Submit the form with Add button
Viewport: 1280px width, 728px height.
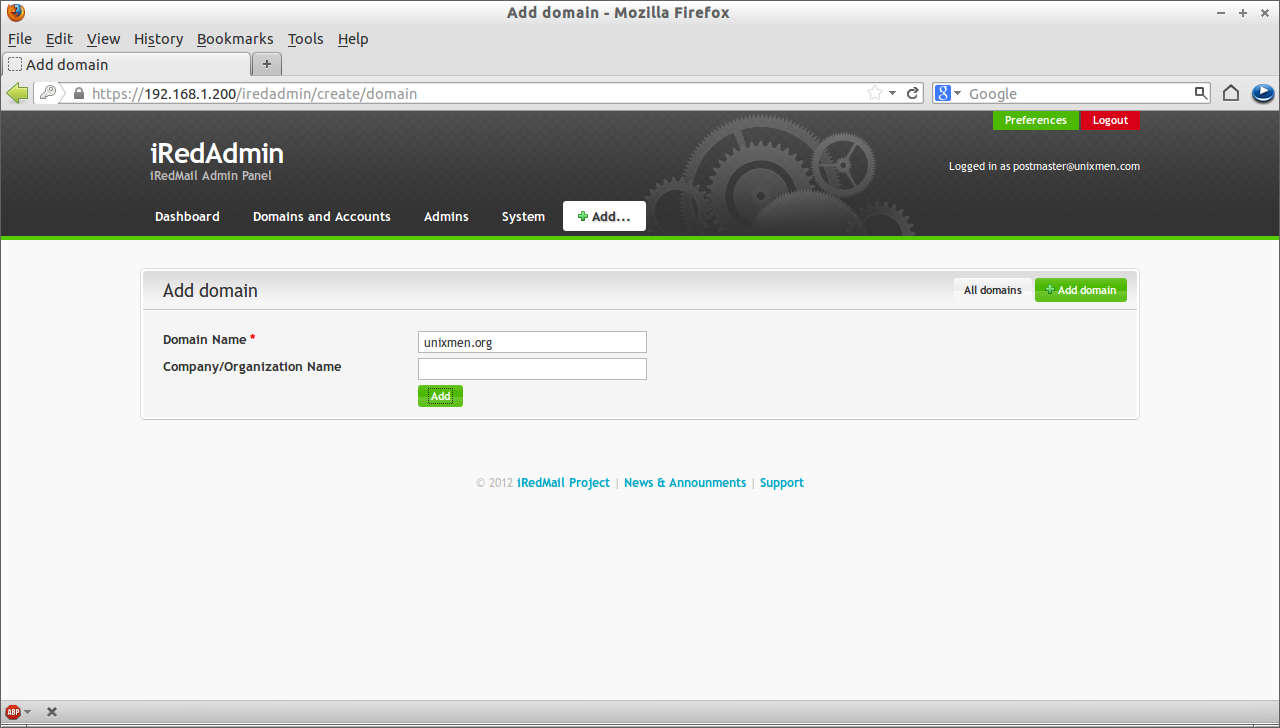(440, 396)
